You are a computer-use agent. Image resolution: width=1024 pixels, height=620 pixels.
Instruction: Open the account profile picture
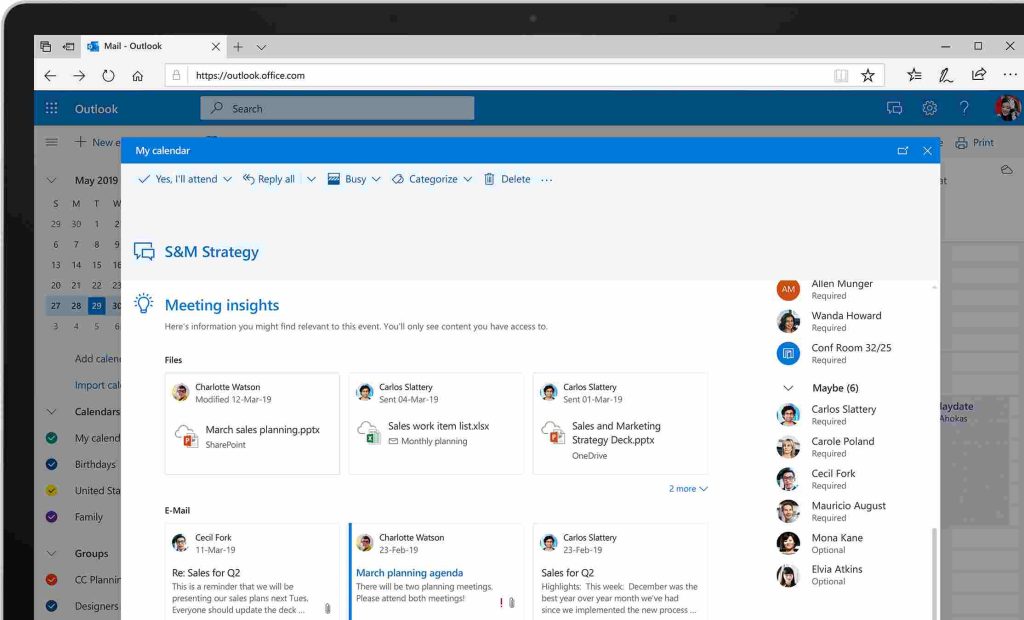(1007, 108)
